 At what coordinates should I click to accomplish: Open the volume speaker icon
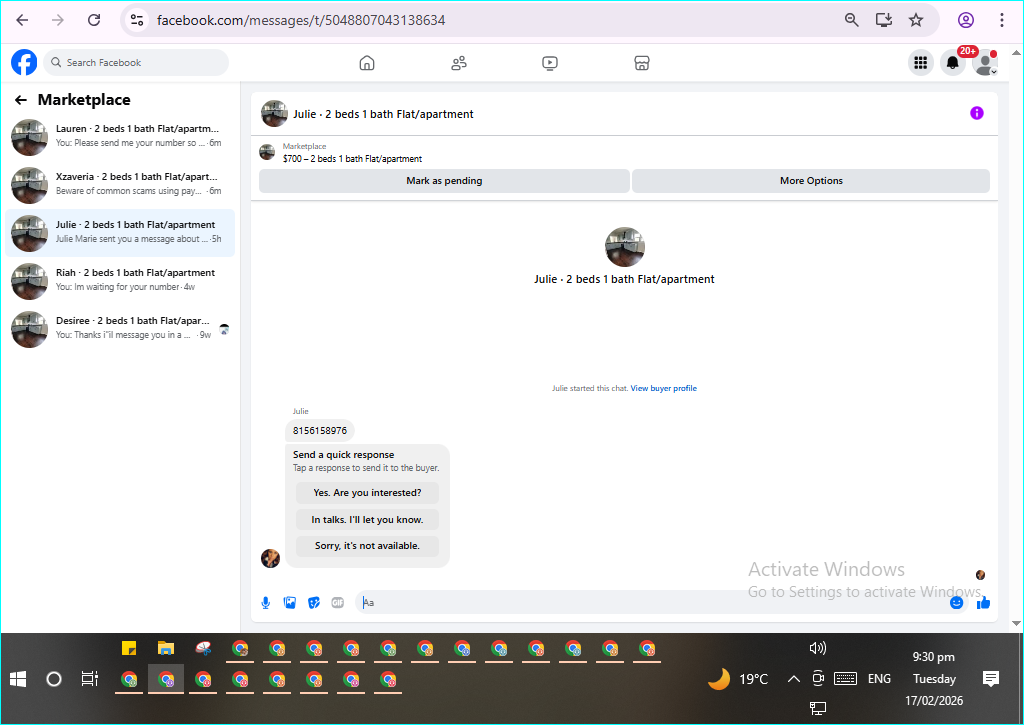818,648
